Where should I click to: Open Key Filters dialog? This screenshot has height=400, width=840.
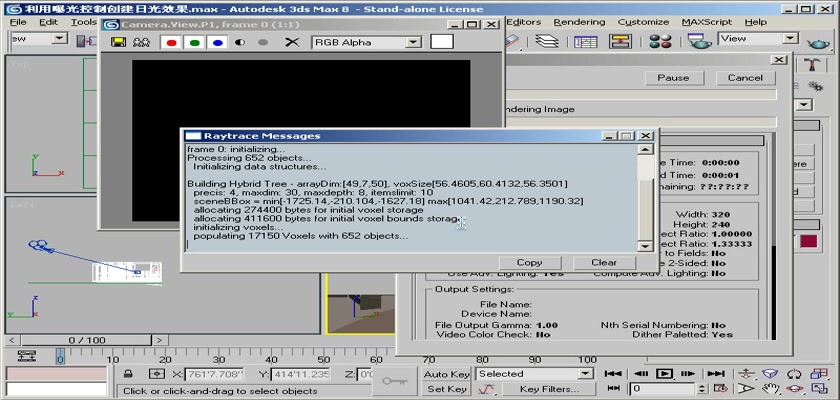[x=549, y=389]
